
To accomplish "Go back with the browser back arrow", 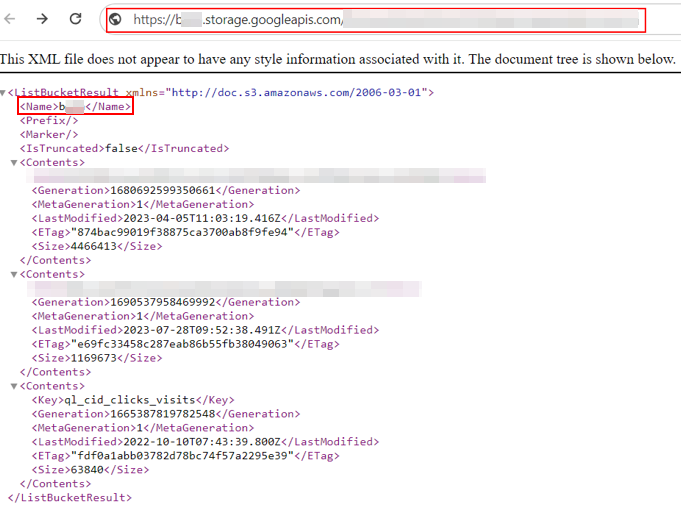I will pos(10,19).
